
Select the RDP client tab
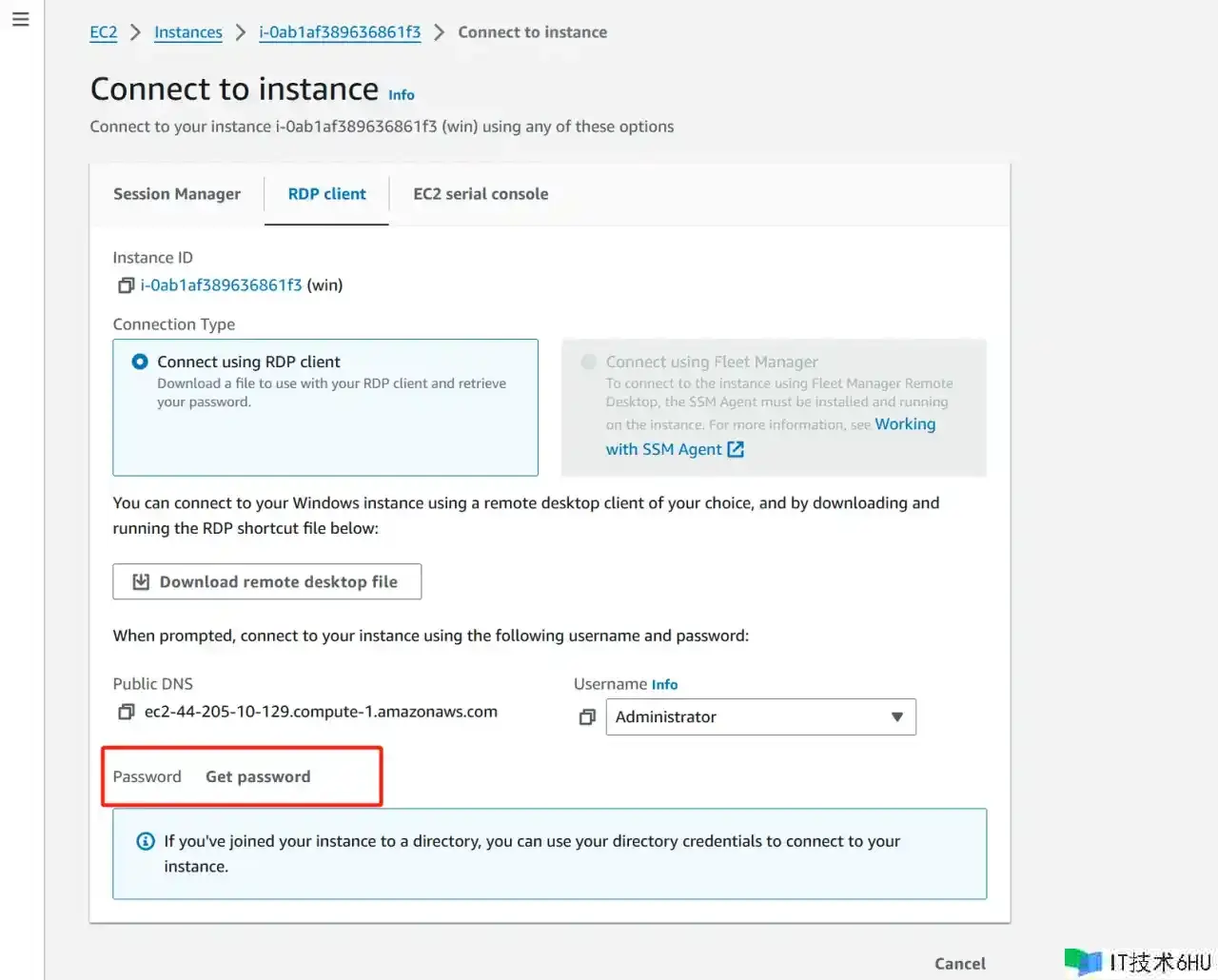tap(326, 194)
